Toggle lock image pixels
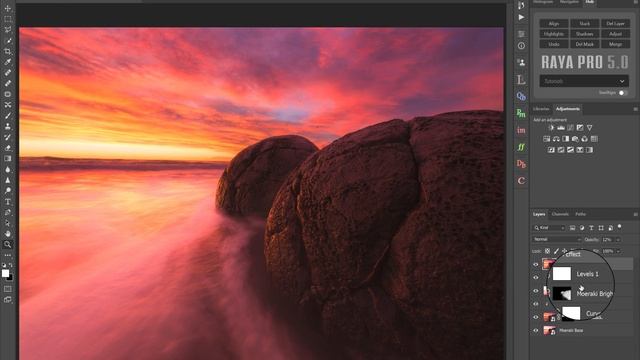640x360 pixels. (x=556, y=251)
